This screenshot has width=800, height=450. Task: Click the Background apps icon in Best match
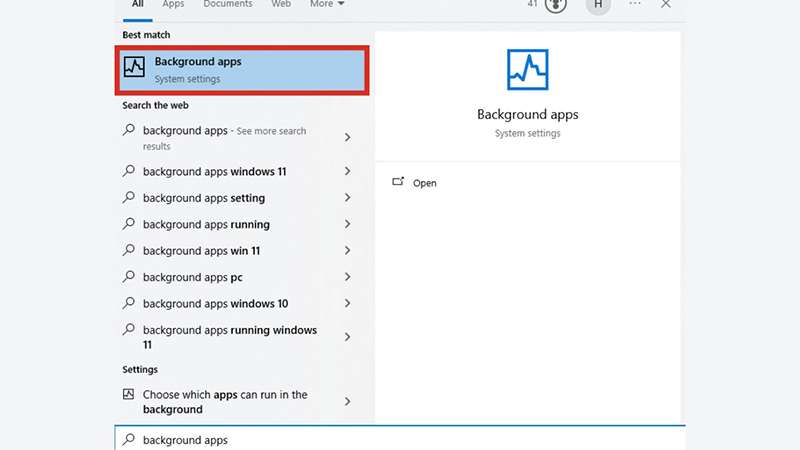134,69
